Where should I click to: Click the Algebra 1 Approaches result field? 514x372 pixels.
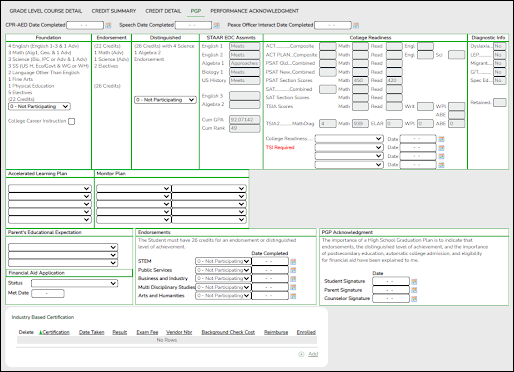point(245,63)
